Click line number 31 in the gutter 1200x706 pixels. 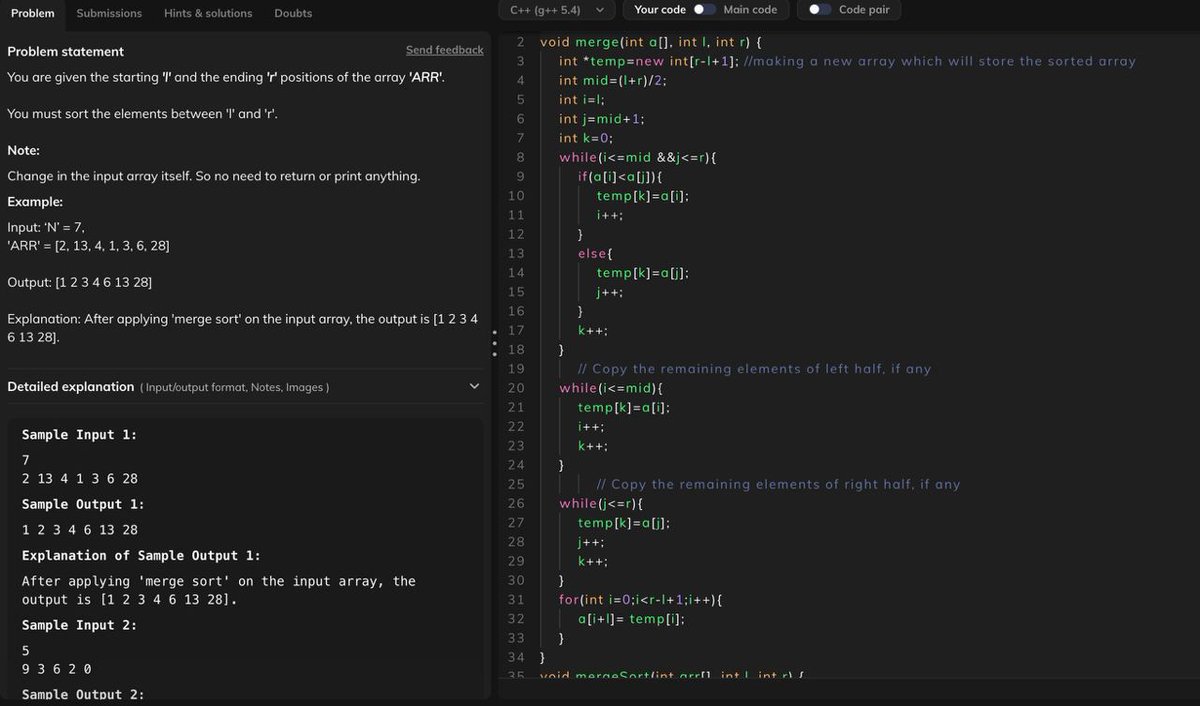tap(516, 599)
